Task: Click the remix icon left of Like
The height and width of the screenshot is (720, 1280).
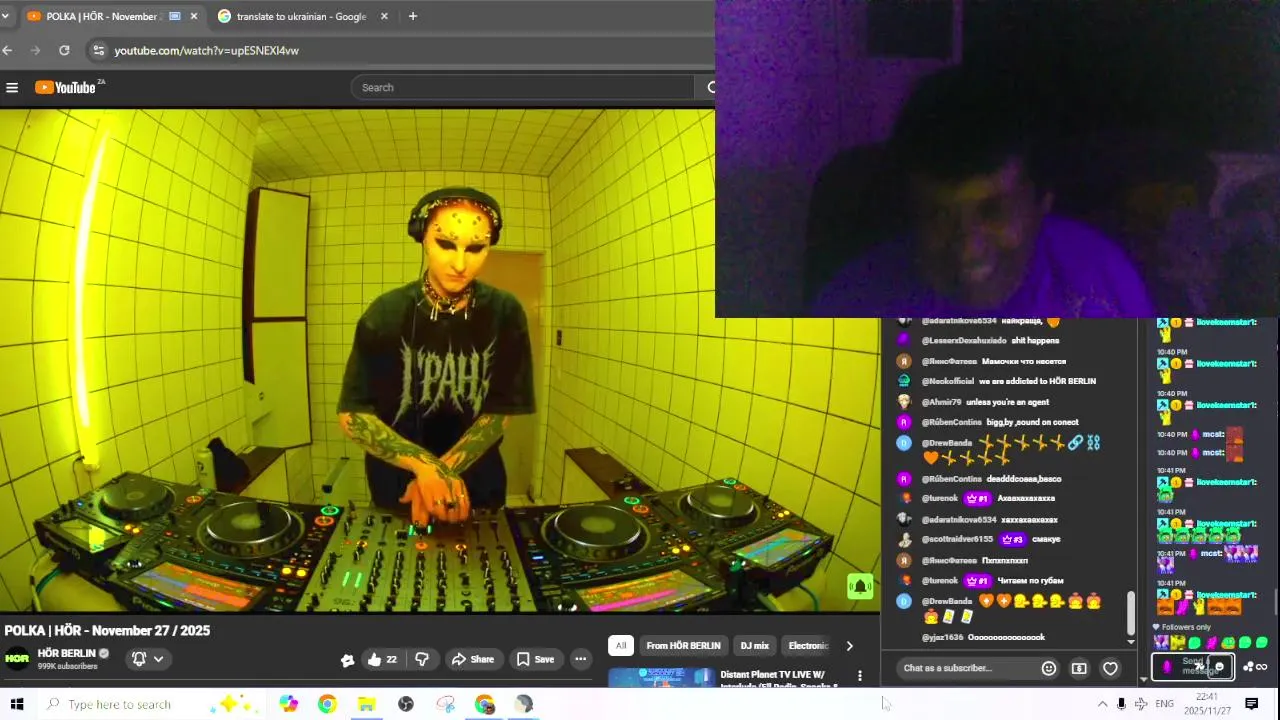Action: [x=347, y=660]
